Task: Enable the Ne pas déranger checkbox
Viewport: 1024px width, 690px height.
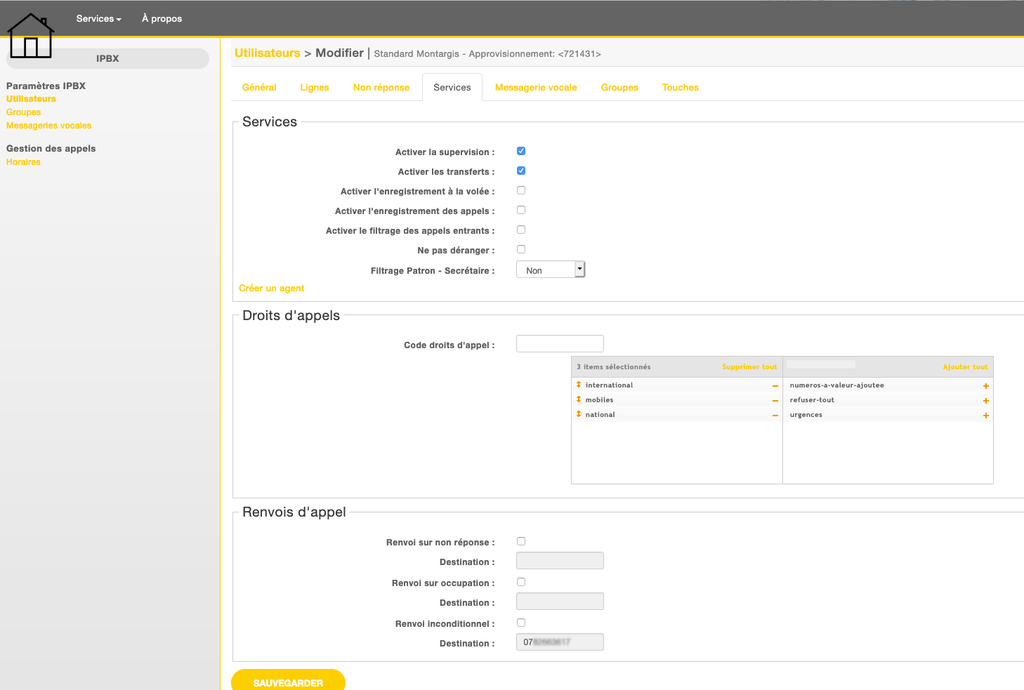Action: coord(521,249)
